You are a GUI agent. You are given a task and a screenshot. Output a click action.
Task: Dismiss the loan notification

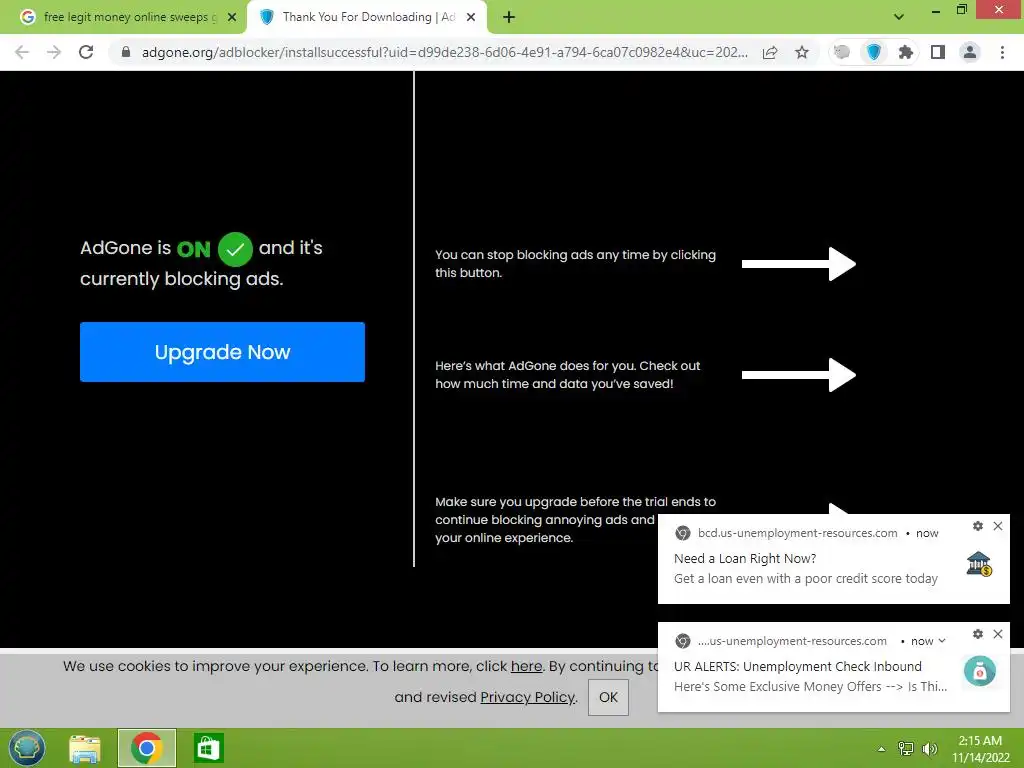coord(998,526)
